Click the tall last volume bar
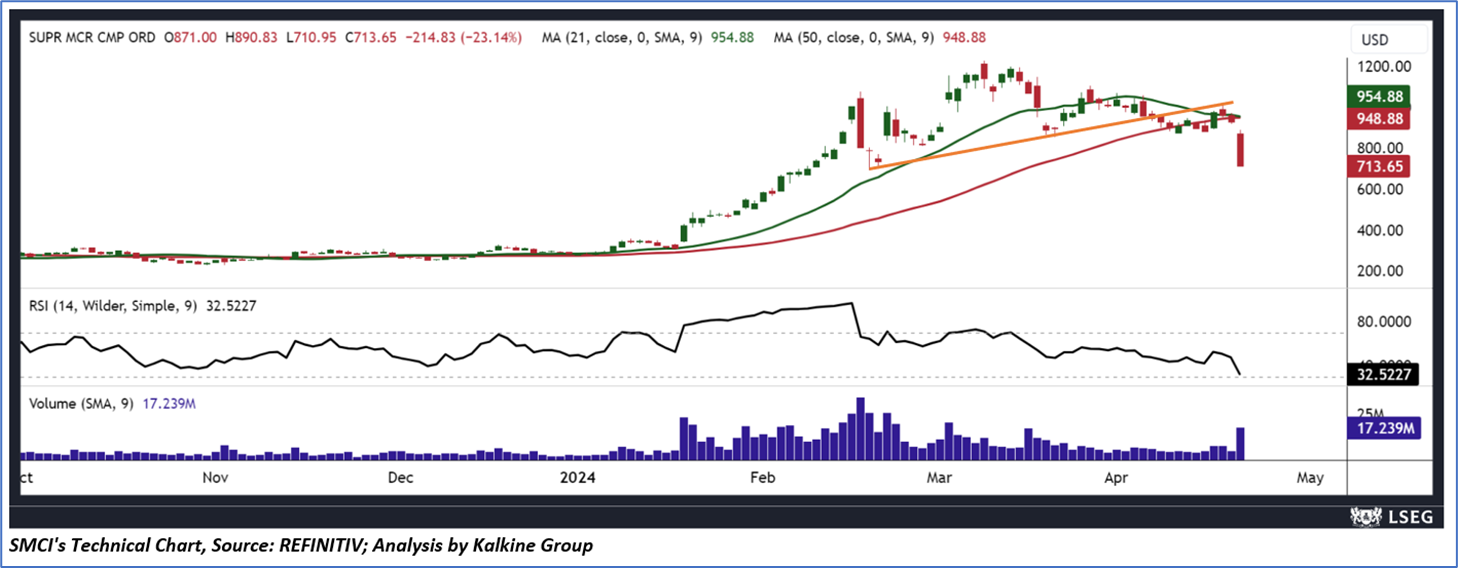 [x=1240, y=443]
